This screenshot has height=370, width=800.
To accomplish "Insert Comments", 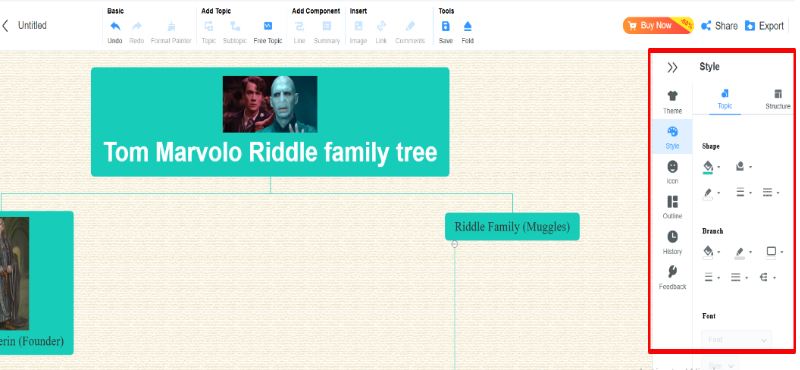I will pyautogui.click(x=410, y=32).
